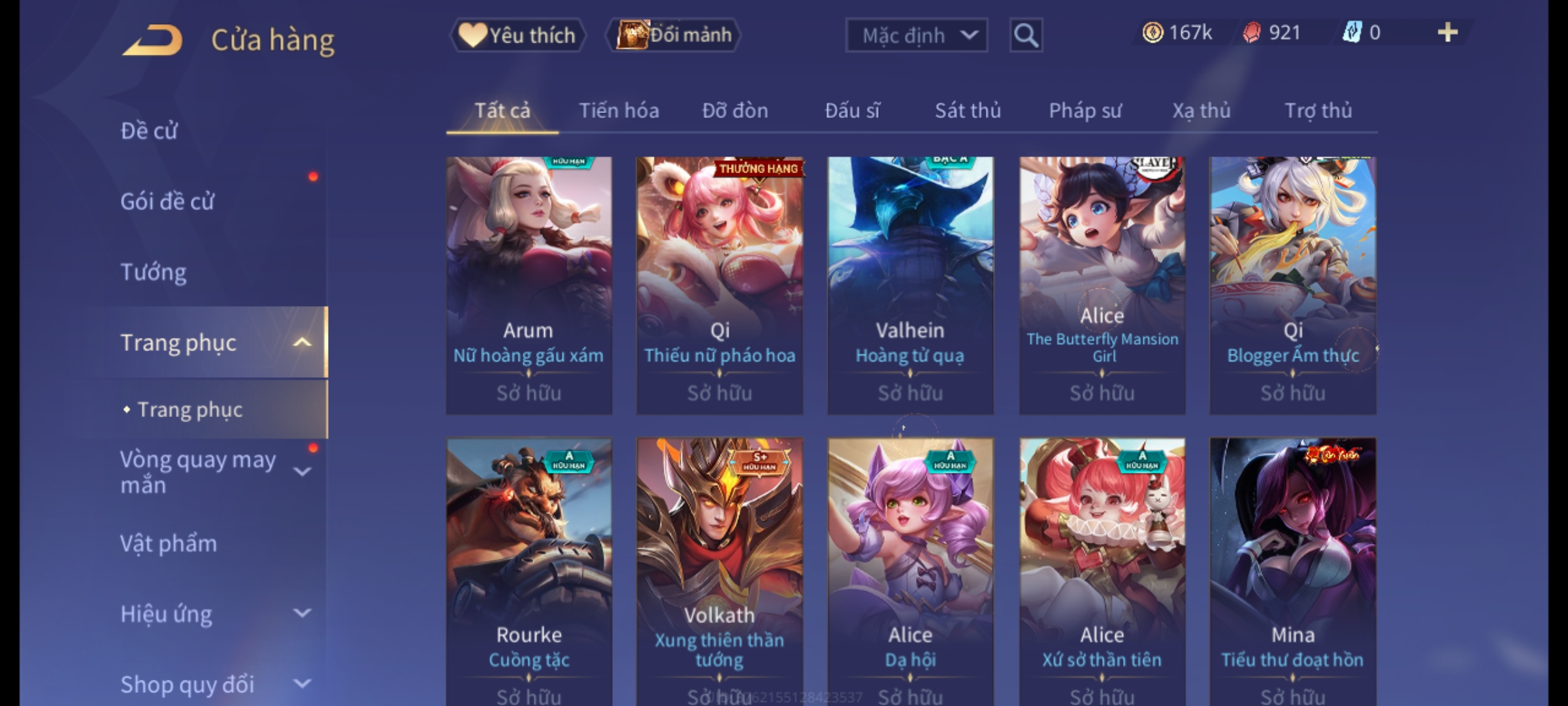Open Yêu thích heart favorites
This screenshot has width=1568, height=706.
[x=517, y=35]
